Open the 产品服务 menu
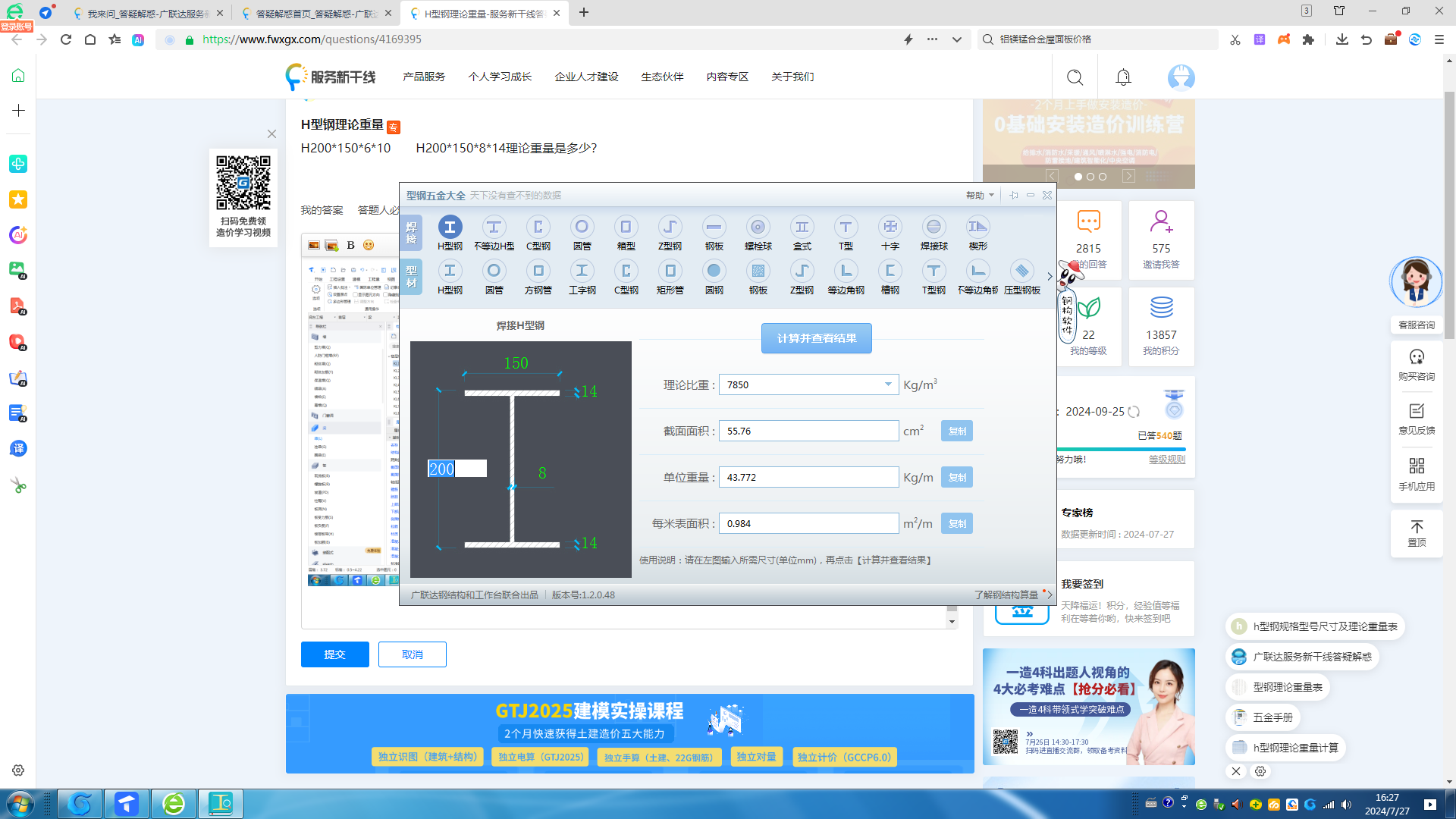Viewport: 1456px width, 819px height. coord(424,77)
